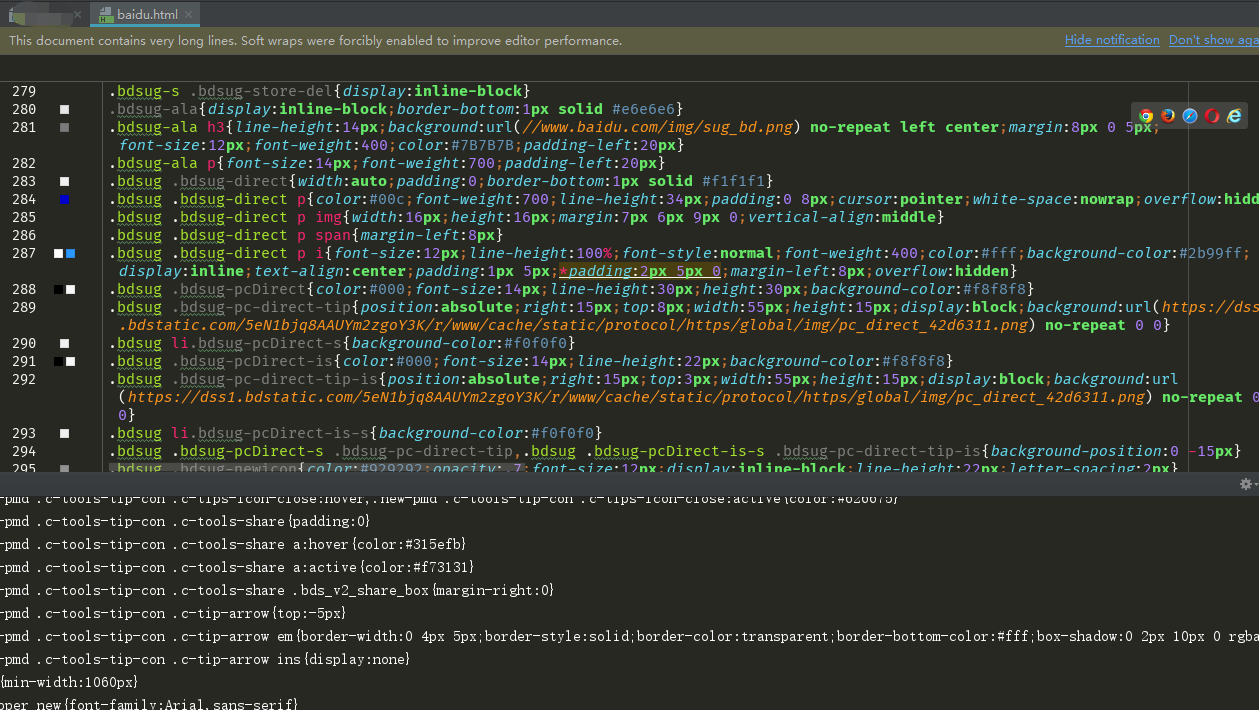Click line number 285 in gutter

24,217
